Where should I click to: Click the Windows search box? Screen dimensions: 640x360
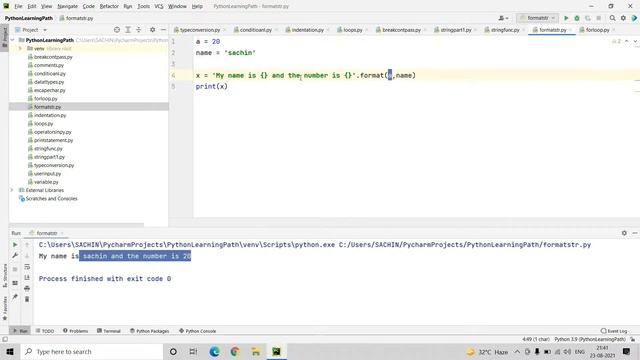[92, 351]
